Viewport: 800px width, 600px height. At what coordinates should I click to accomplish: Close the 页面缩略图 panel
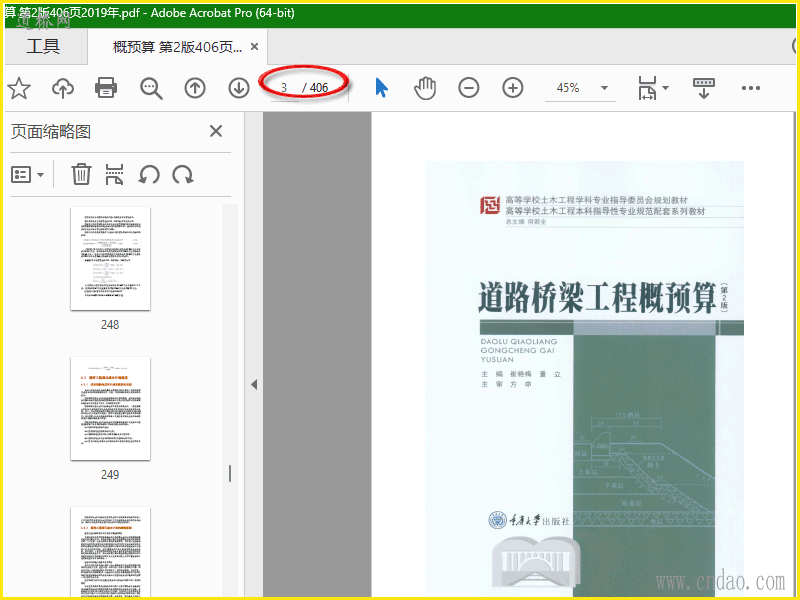point(216,131)
